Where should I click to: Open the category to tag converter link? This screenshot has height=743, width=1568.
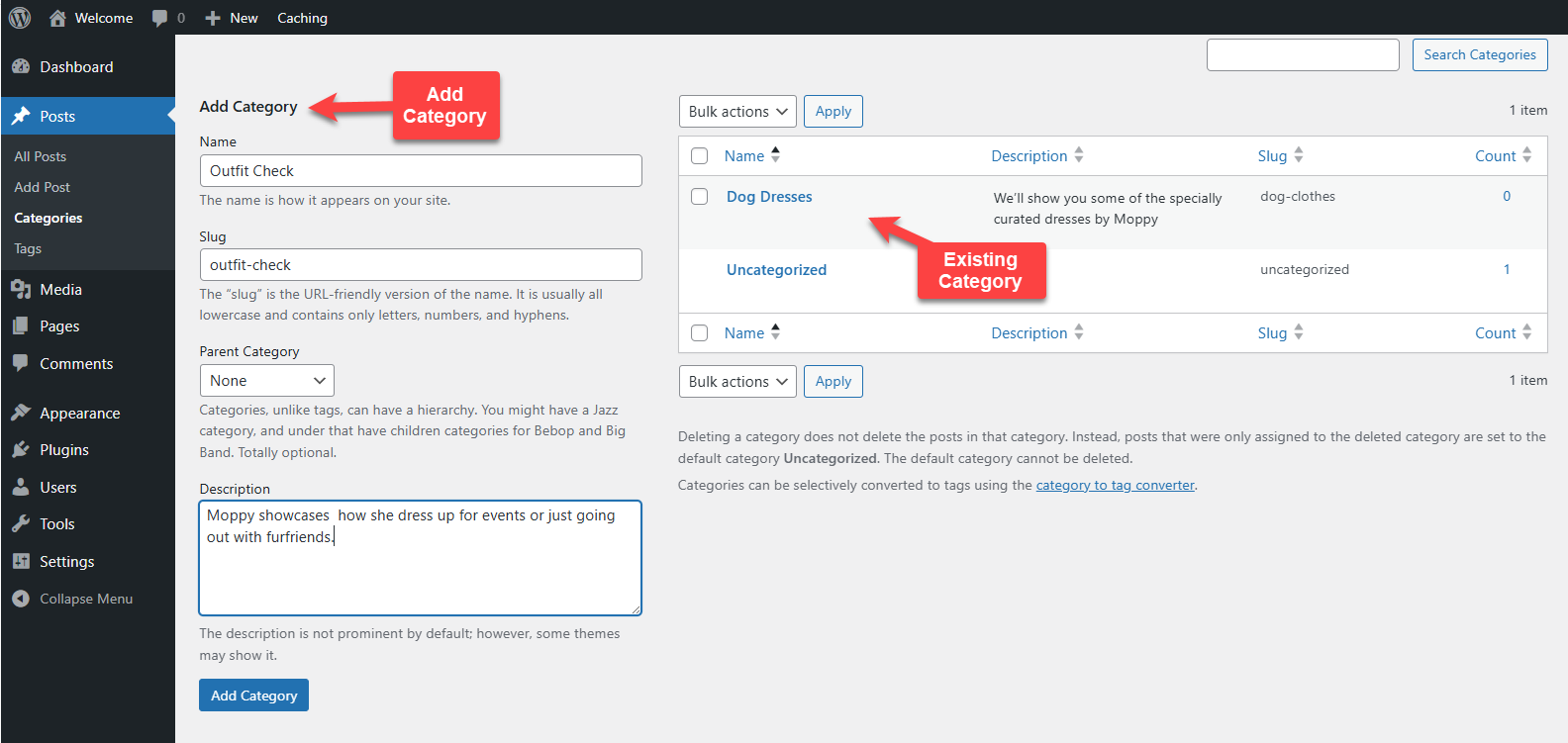point(1115,485)
